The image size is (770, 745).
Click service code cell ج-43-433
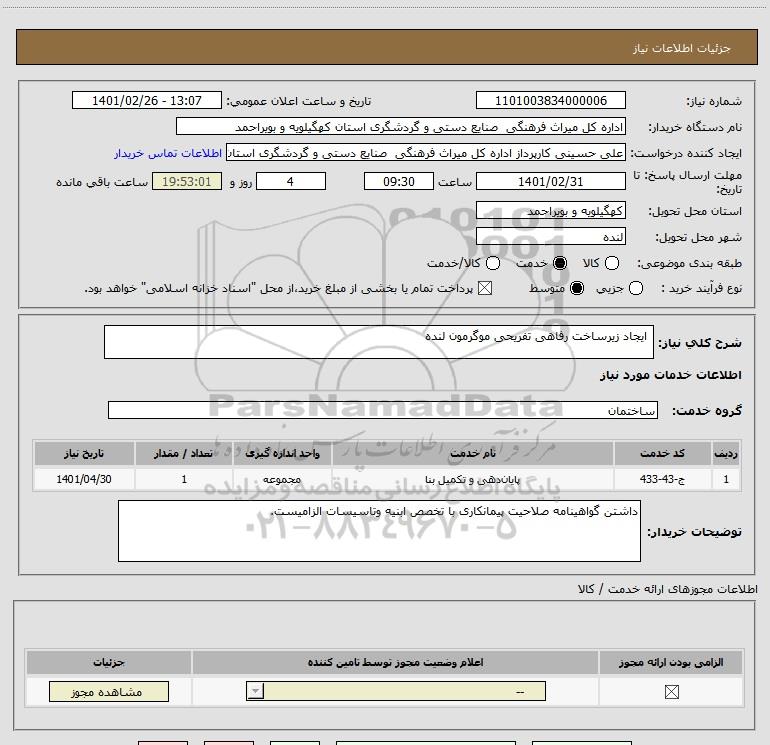point(662,479)
